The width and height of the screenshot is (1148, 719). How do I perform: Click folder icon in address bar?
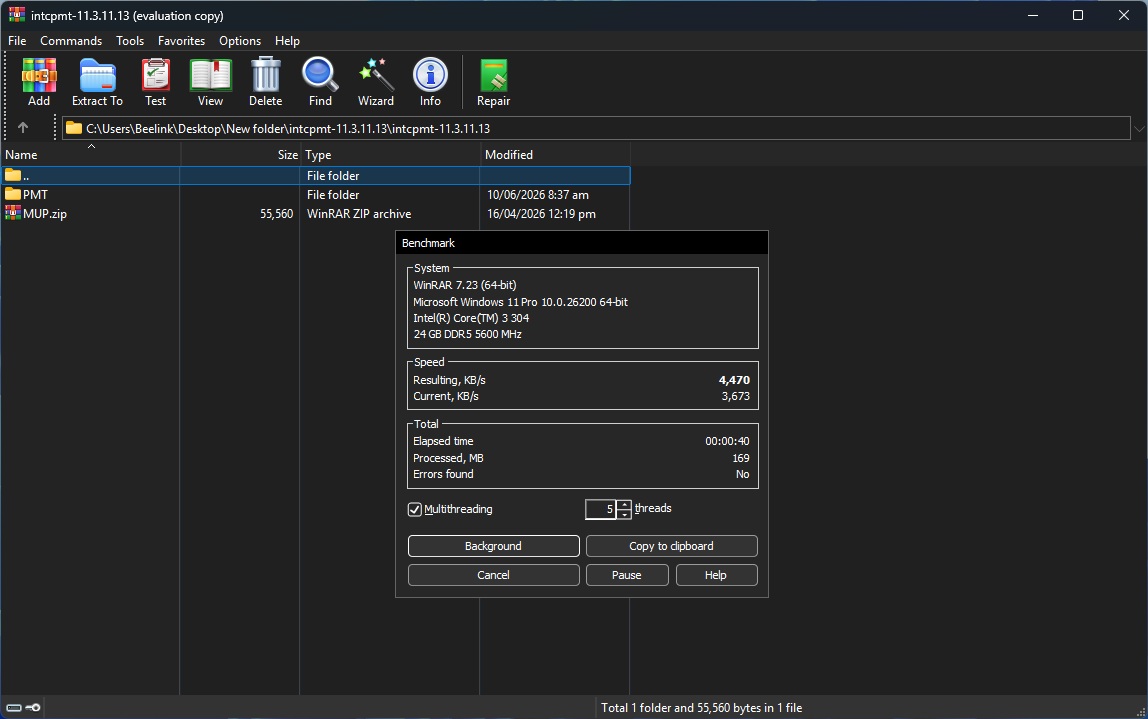click(x=73, y=128)
